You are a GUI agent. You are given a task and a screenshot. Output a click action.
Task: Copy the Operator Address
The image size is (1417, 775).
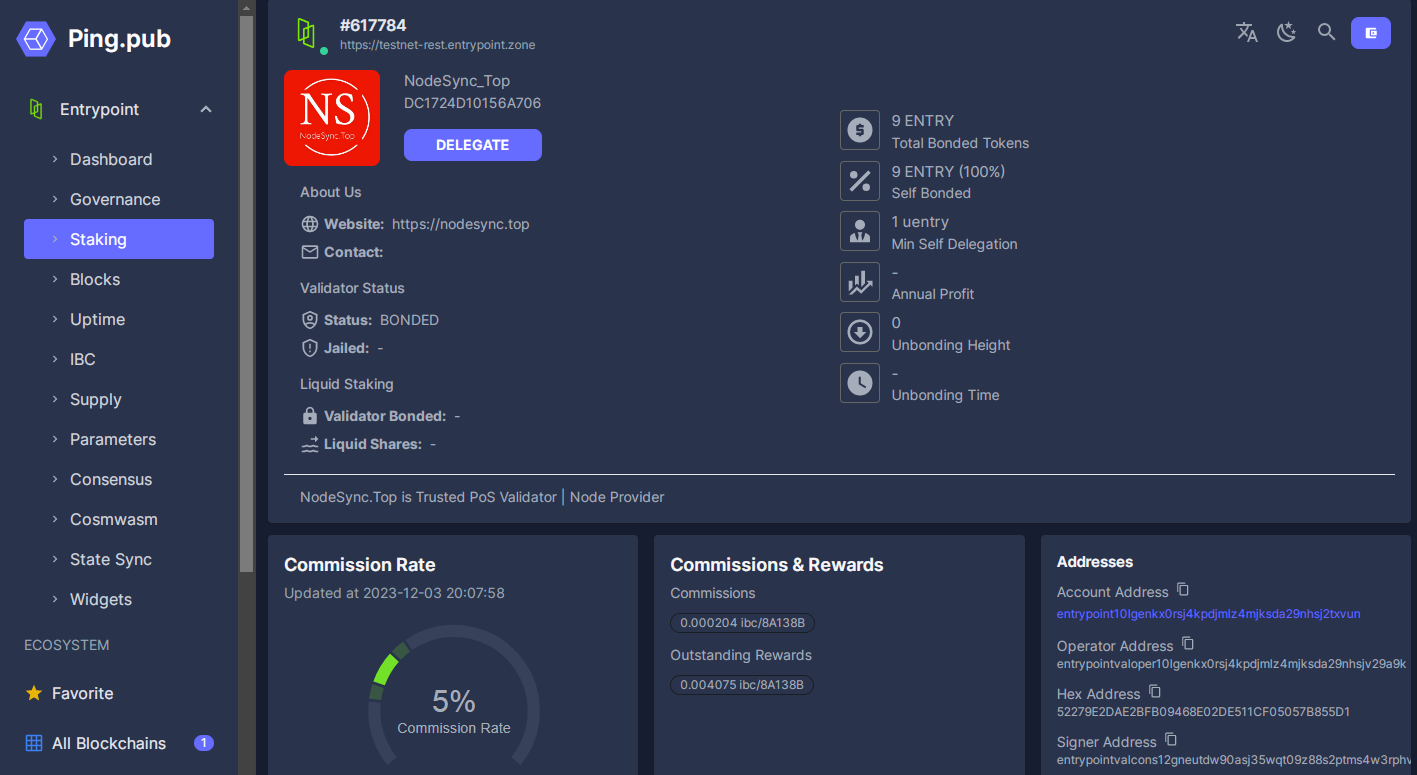pos(1188,644)
